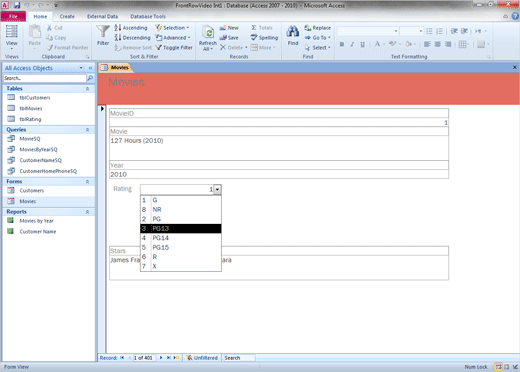Image resolution: width=520 pixels, height=372 pixels.
Task: Align text left
Action: pyautogui.click(x=427, y=44)
